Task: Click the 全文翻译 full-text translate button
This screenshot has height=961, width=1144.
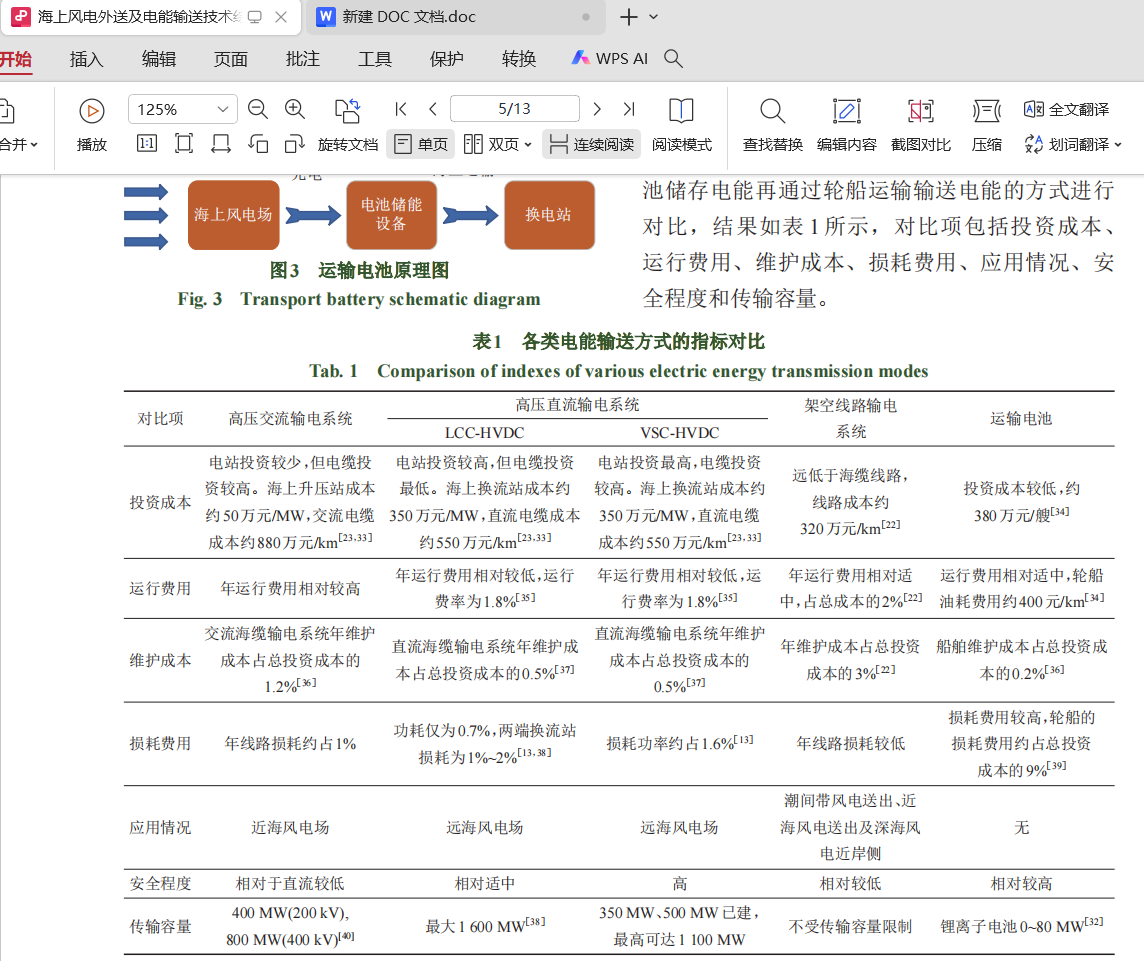Action: pos(1067,109)
